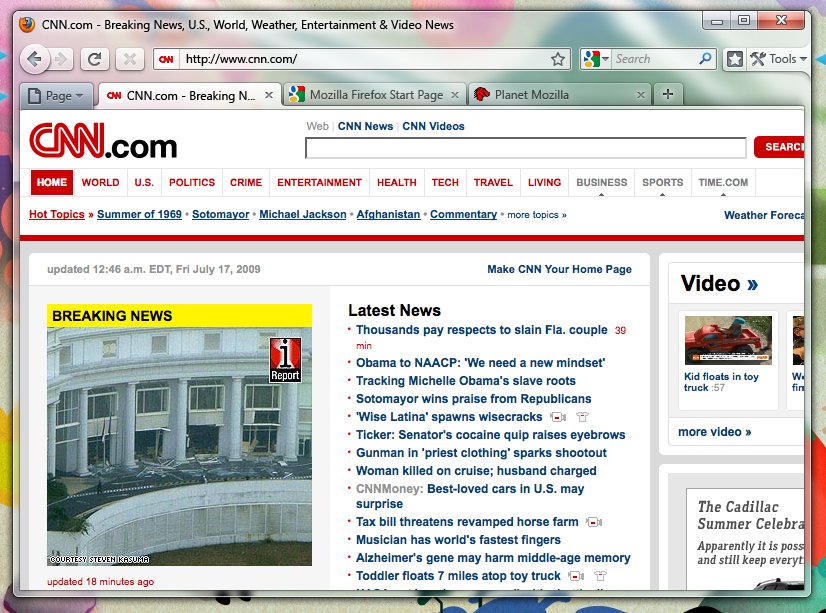This screenshot has height=613, width=826.
Task: Switch to Mozilla Firefox Start Page tab
Action: 375,95
